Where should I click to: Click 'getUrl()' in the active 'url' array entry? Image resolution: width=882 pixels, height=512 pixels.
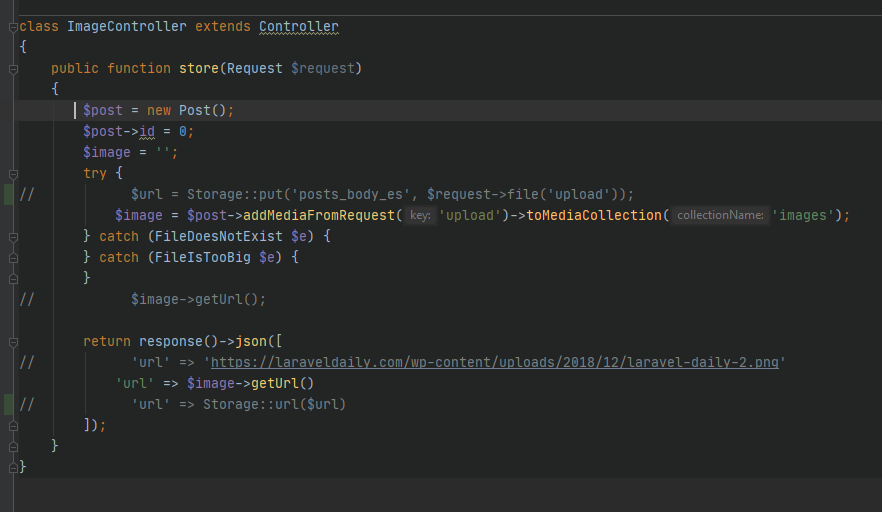point(282,383)
